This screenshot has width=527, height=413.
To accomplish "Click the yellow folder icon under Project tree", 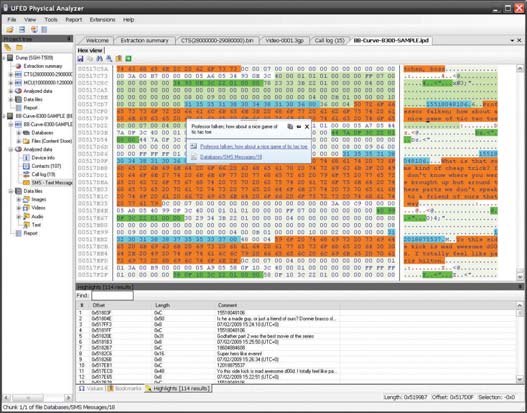I will 19,47.
